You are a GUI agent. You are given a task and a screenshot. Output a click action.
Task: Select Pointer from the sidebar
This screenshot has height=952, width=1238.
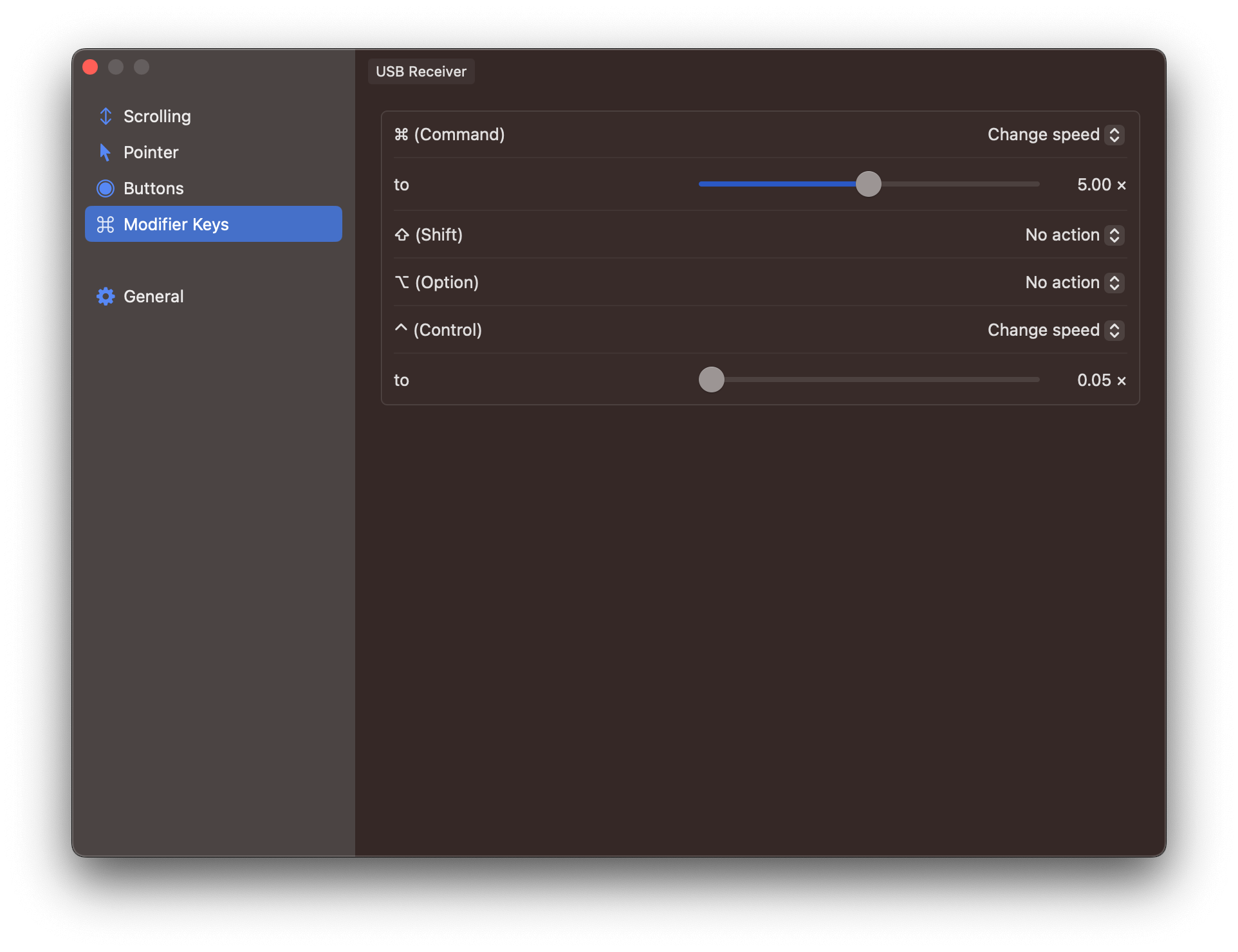click(x=151, y=152)
